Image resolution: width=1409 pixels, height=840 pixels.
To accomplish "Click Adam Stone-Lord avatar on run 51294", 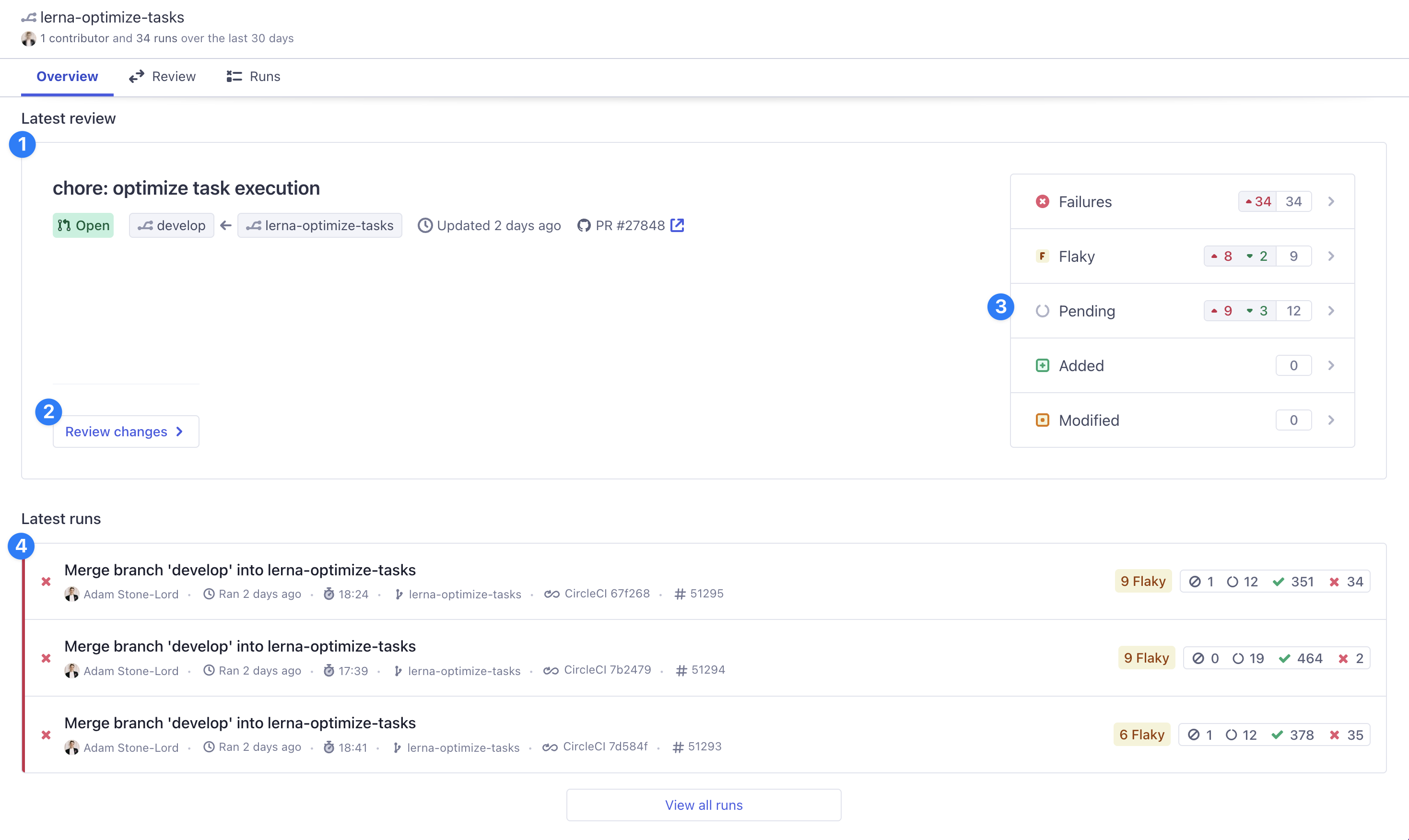I will point(72,671).
